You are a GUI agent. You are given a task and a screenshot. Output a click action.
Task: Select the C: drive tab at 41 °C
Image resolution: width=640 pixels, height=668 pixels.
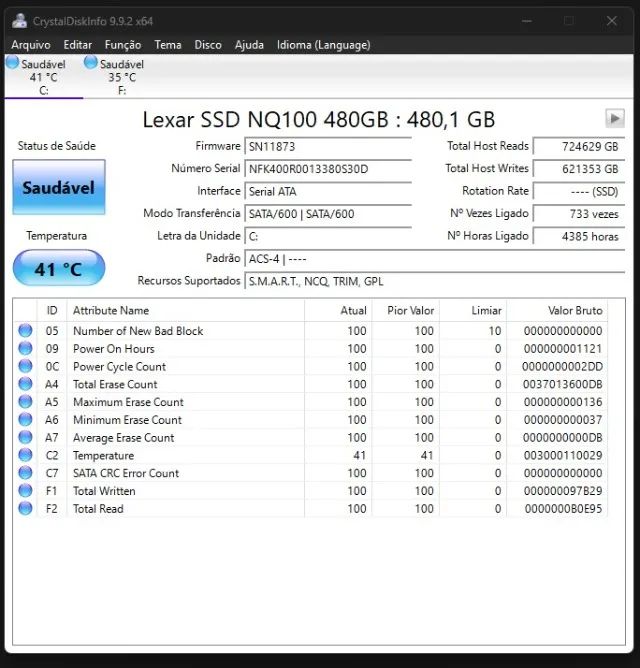pyautogui.click(x=43, y=77)
